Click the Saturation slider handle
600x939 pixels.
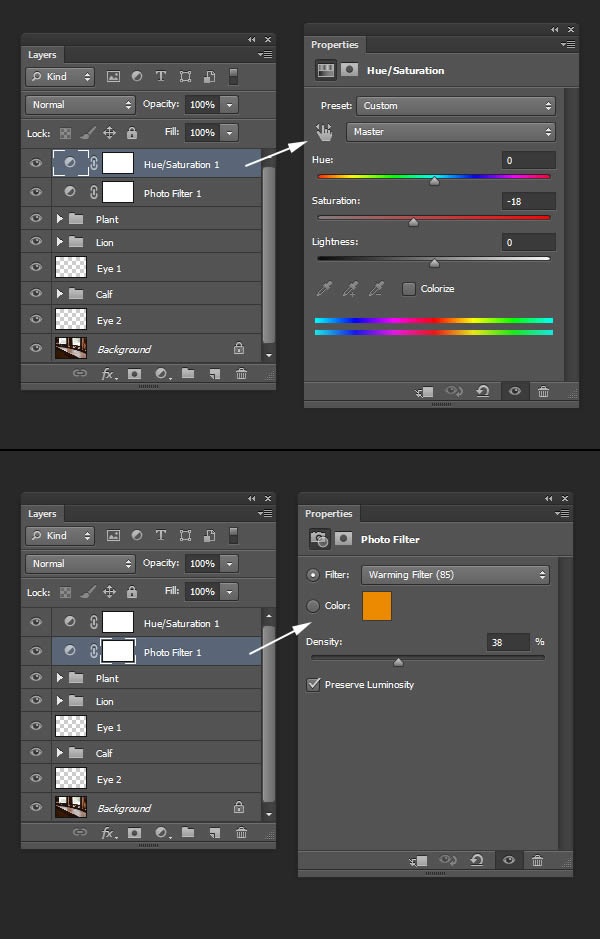[413, 222]
